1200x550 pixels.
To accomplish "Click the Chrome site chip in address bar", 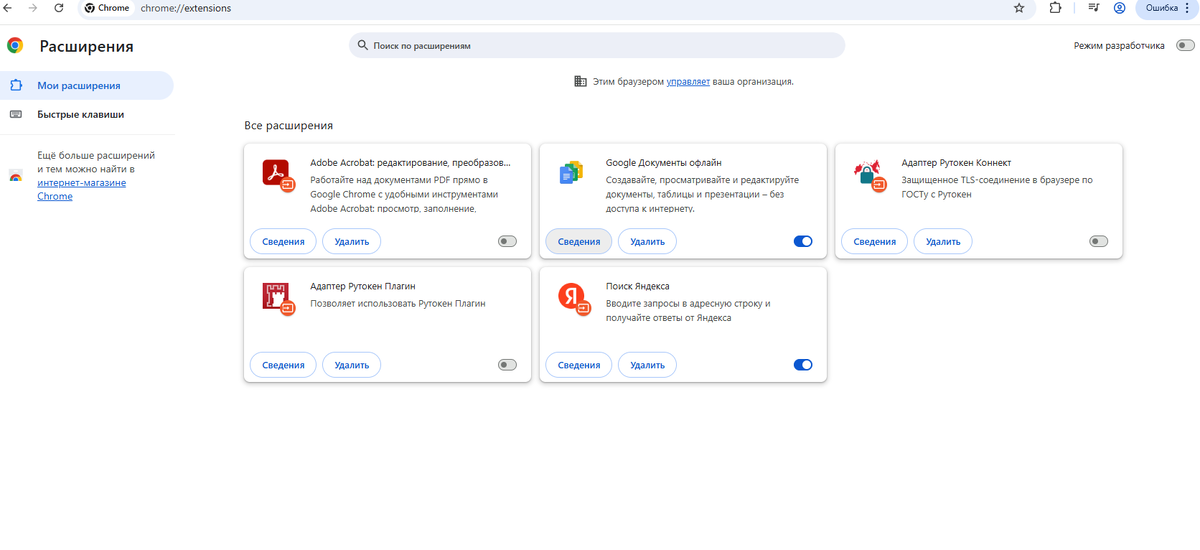I will pos(107,8).
